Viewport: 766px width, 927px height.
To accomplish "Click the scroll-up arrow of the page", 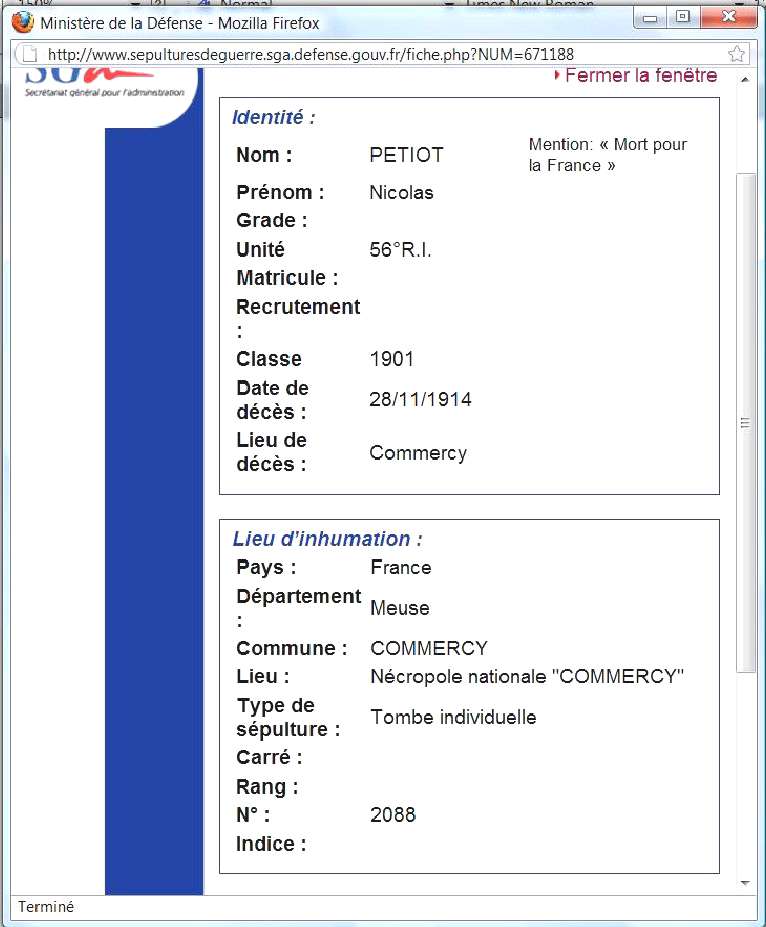I will [x=745, y=77].
